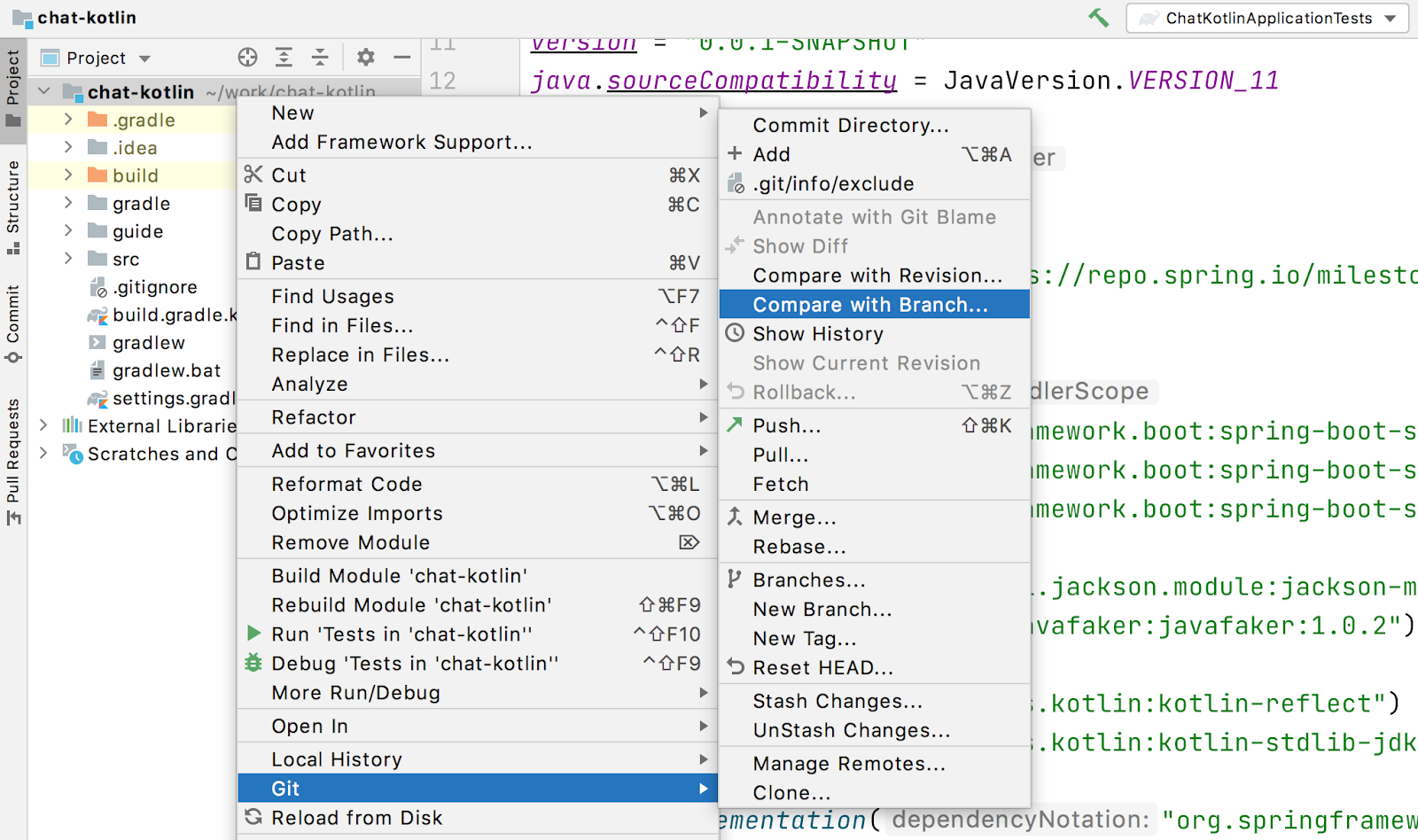Expand the src folder
Screen dimensions: 1418x840
click(x=68, y=259)
